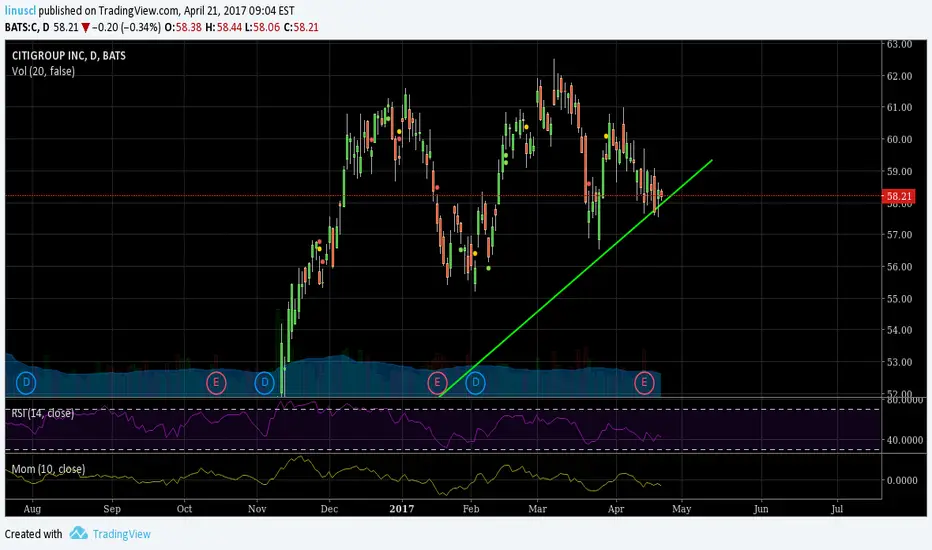Select the RSI (14, close) indicator label
The image size is (932, 550).
tap(43, 413)
